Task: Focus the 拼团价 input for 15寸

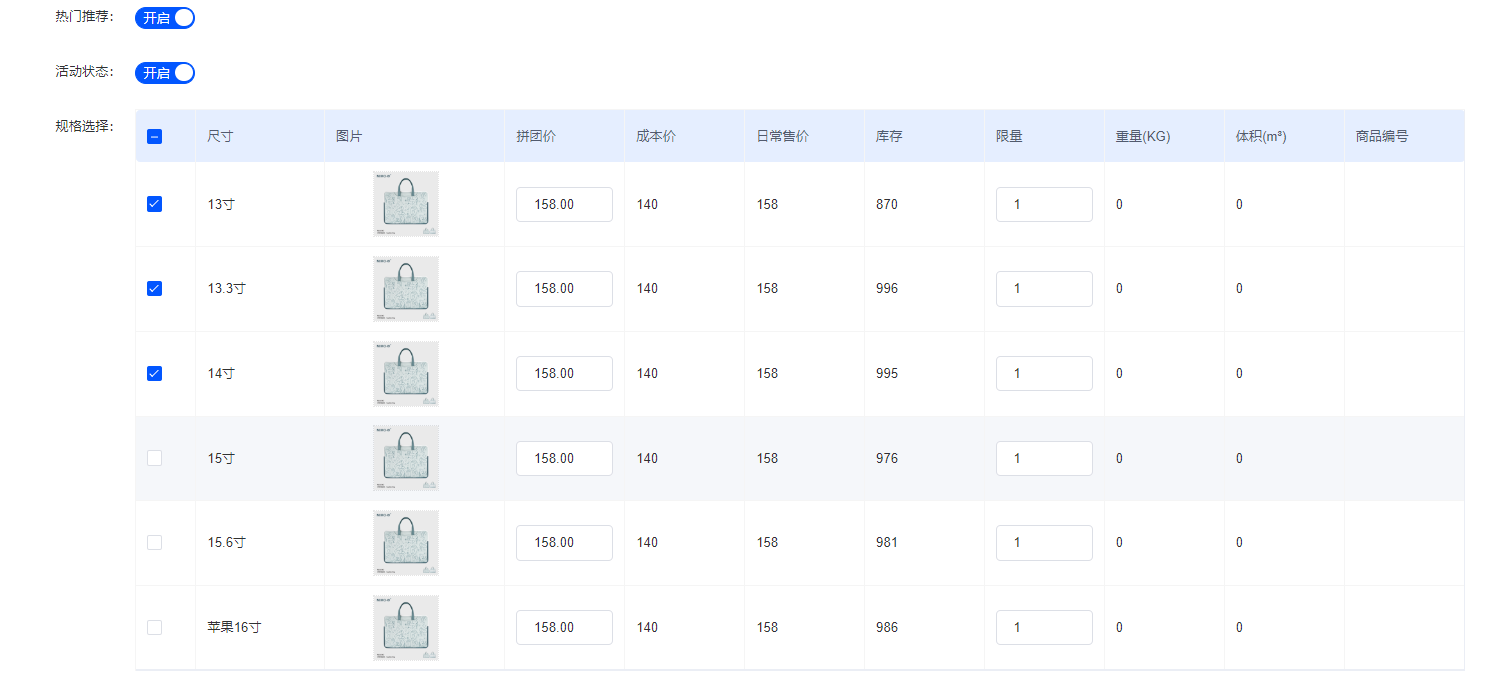Action: pos(564,458)
